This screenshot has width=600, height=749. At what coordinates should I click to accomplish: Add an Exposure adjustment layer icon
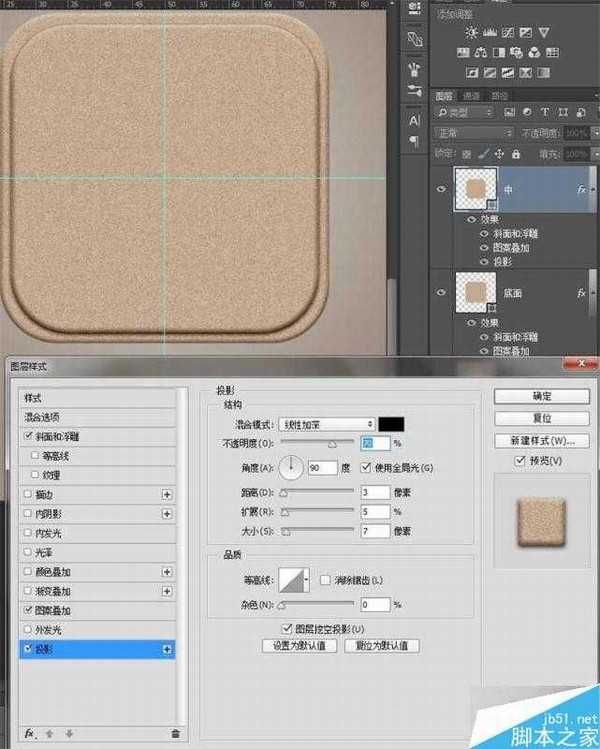pyautogui.click(x=526, y=32)
